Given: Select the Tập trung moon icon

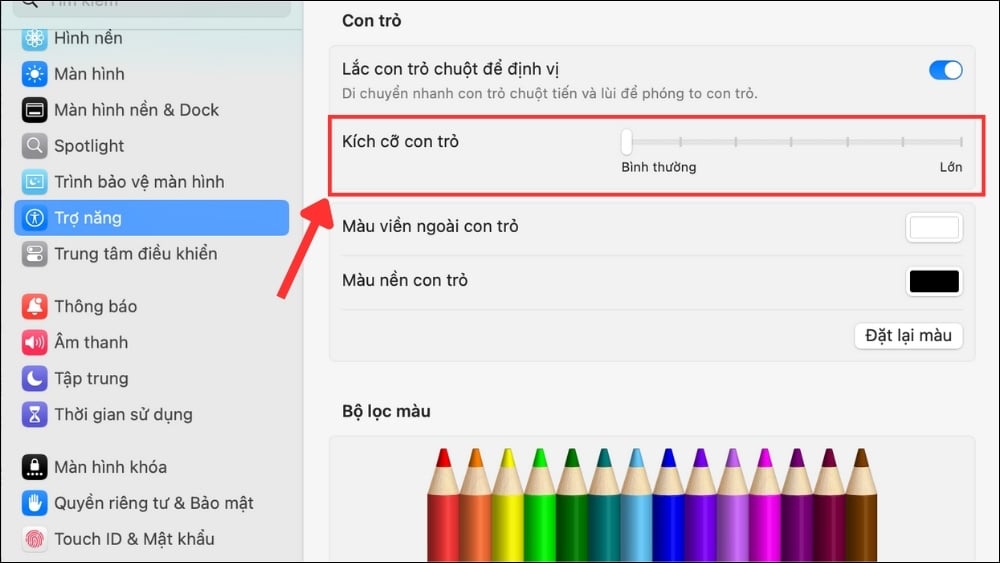Looking at the screenshot, I should [35, 378].
